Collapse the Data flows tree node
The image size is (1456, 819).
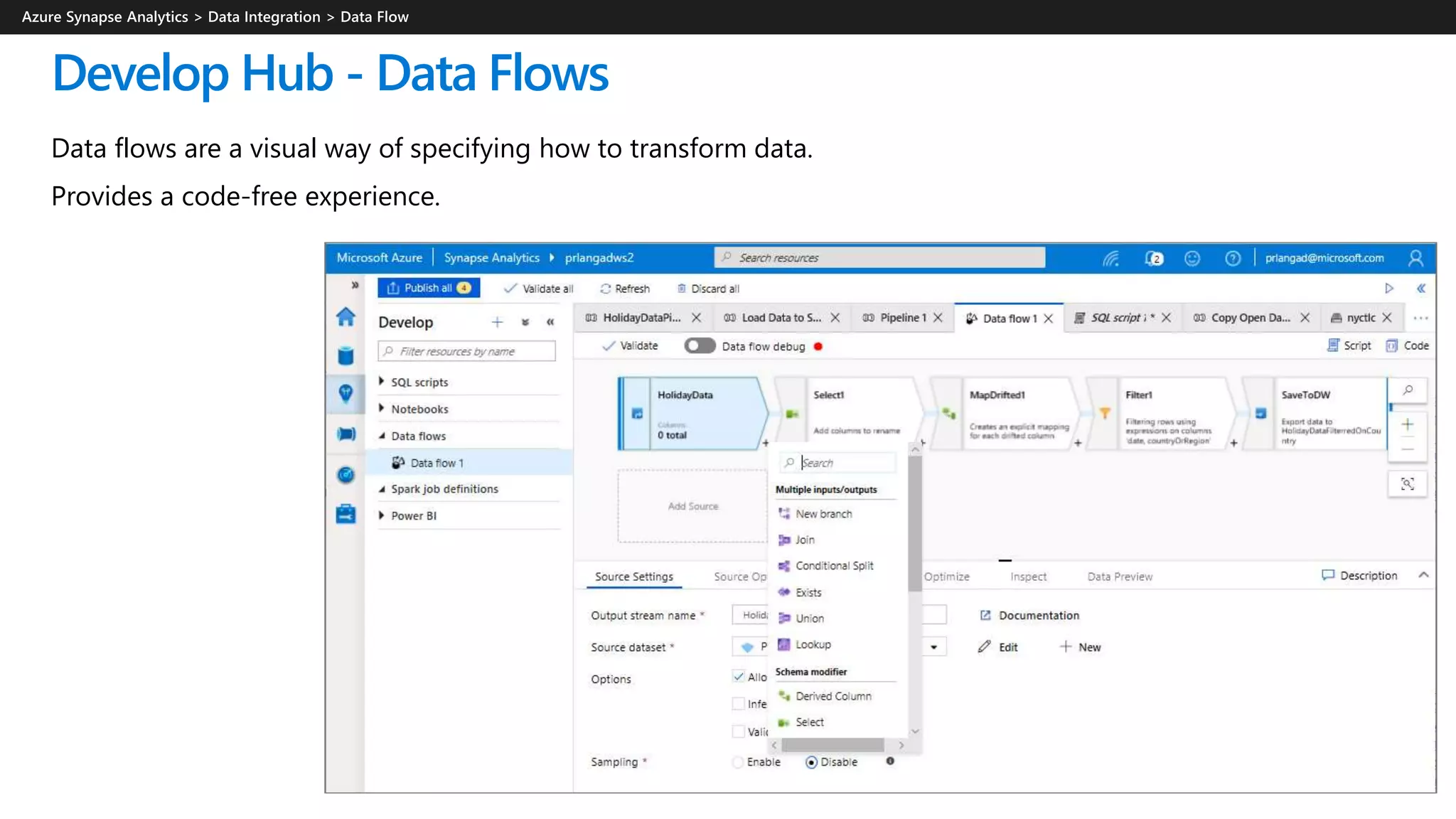[382, 436]
